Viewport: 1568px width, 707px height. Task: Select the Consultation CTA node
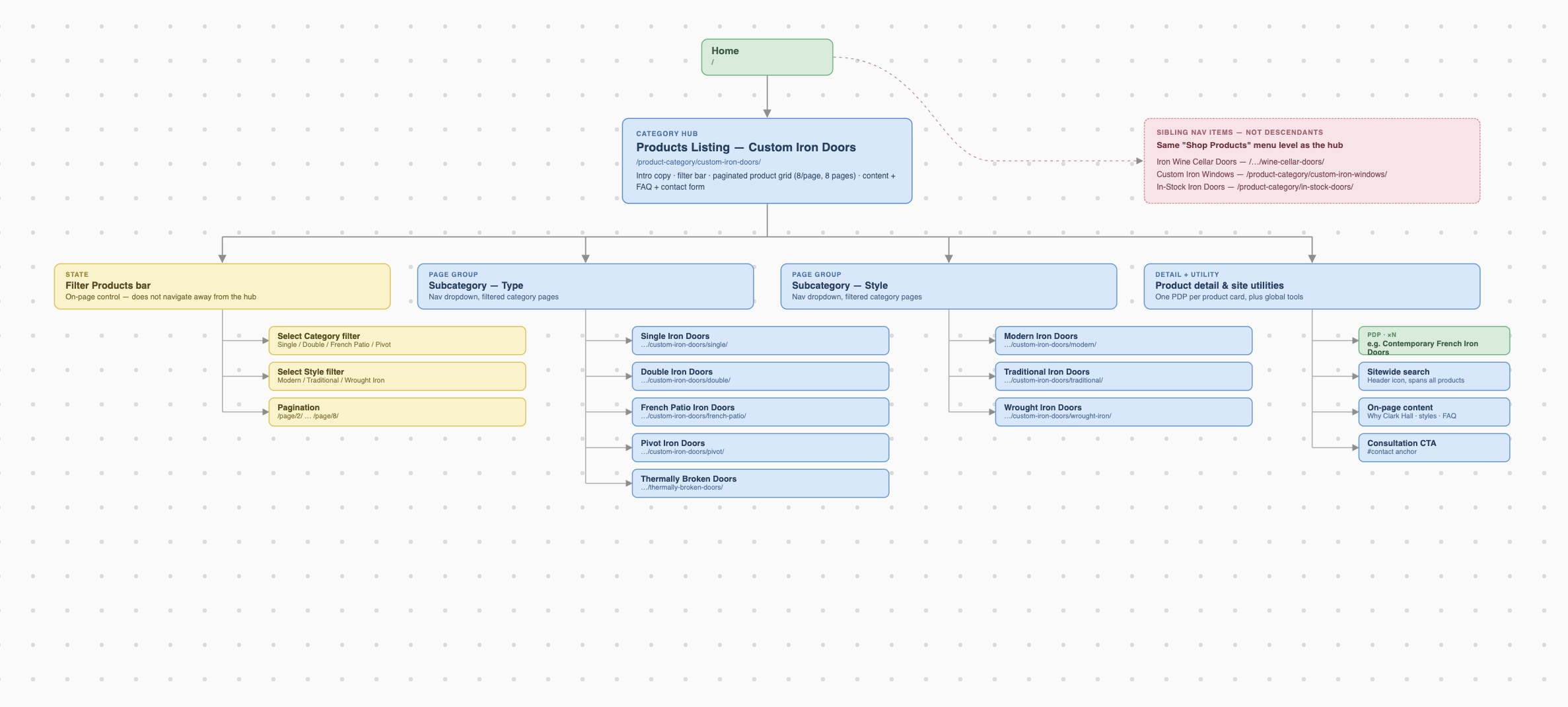click(x=1434, y=447)
